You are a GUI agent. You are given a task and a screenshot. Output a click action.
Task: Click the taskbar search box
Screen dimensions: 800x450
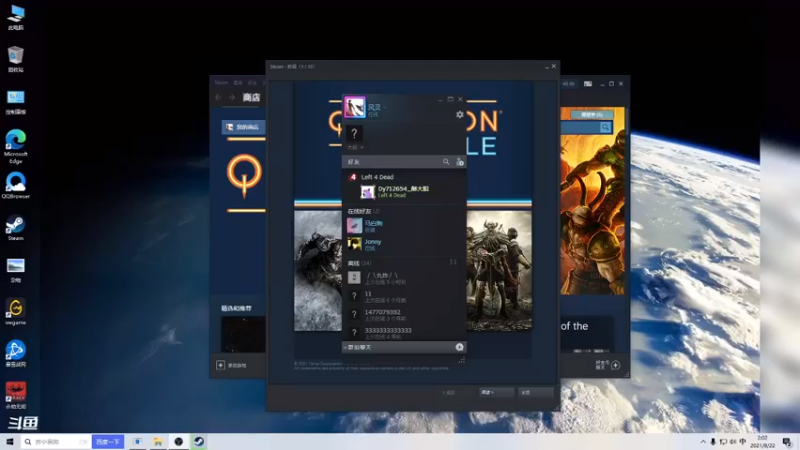[x=56, y=442]
